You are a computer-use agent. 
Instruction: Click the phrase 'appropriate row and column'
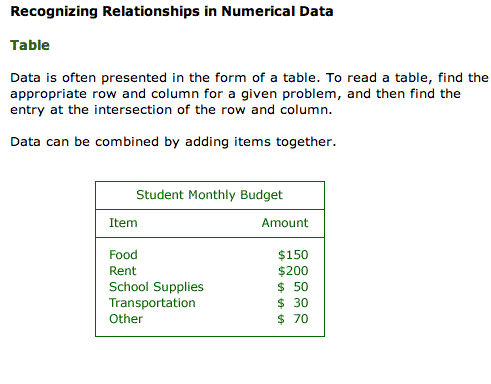[x=105, y=94]
